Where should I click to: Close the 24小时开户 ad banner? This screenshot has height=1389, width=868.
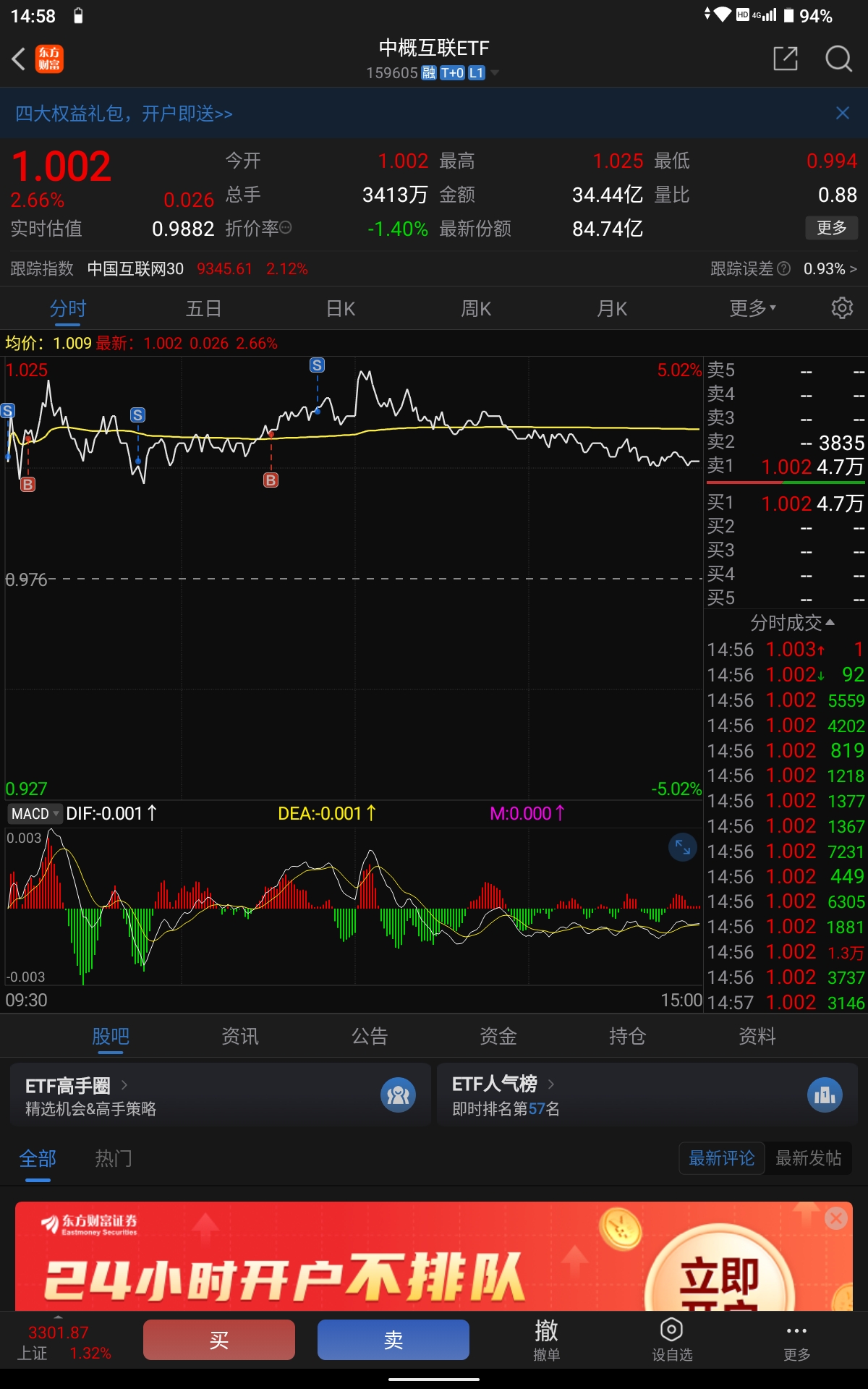[836, 1218]
